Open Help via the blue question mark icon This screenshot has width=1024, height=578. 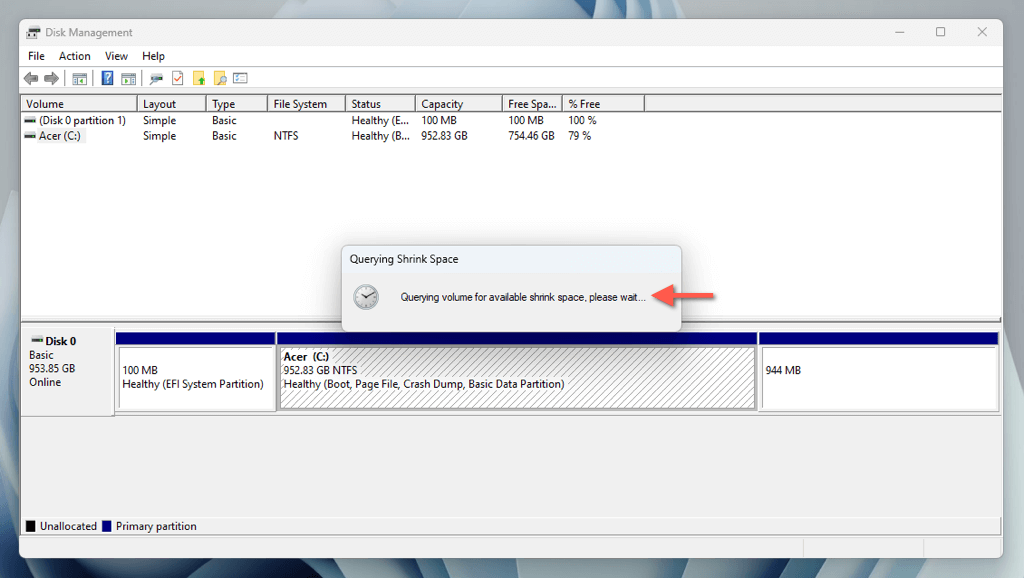pyautogui.click(x=107, y=79)
